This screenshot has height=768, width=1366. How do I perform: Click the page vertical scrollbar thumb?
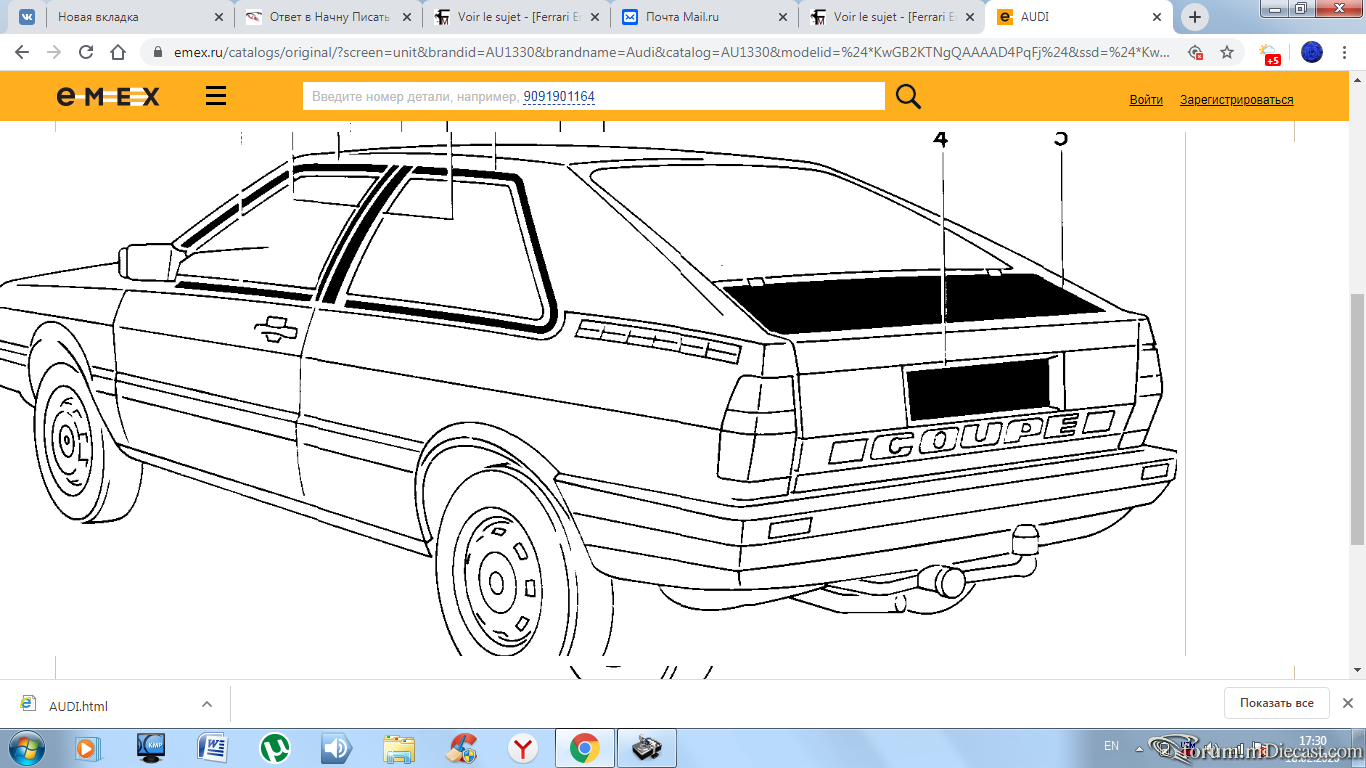click(x=1357, y=420)
